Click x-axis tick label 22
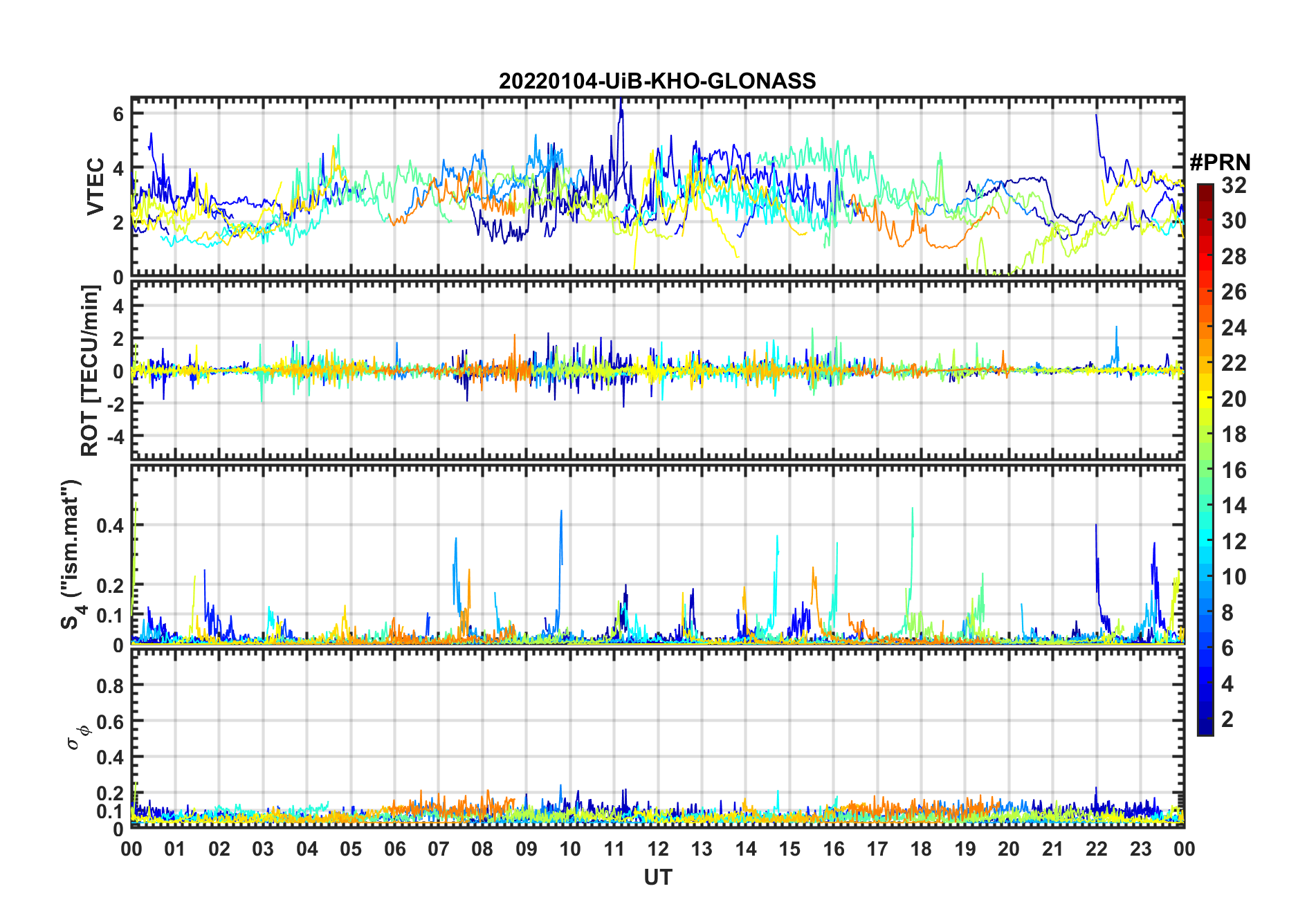 pos(1097,849)
